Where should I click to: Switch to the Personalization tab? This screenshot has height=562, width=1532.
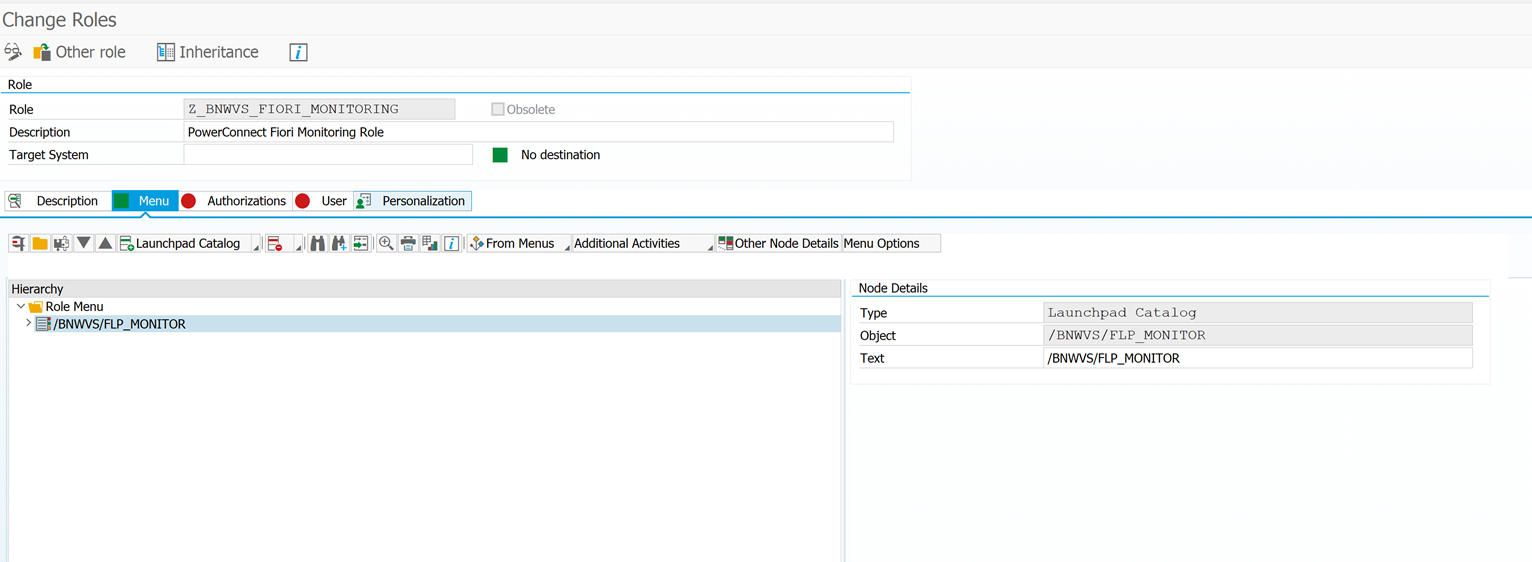[x=422, y=201]
